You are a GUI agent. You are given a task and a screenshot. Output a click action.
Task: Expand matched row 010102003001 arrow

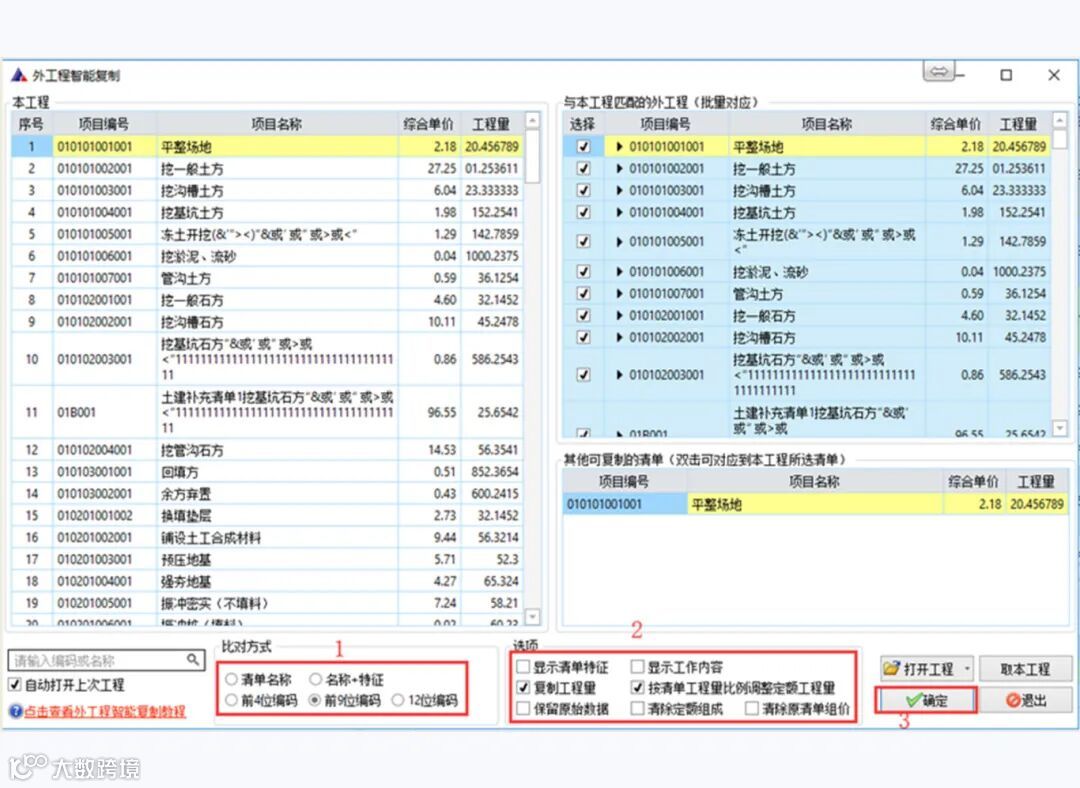619,375
